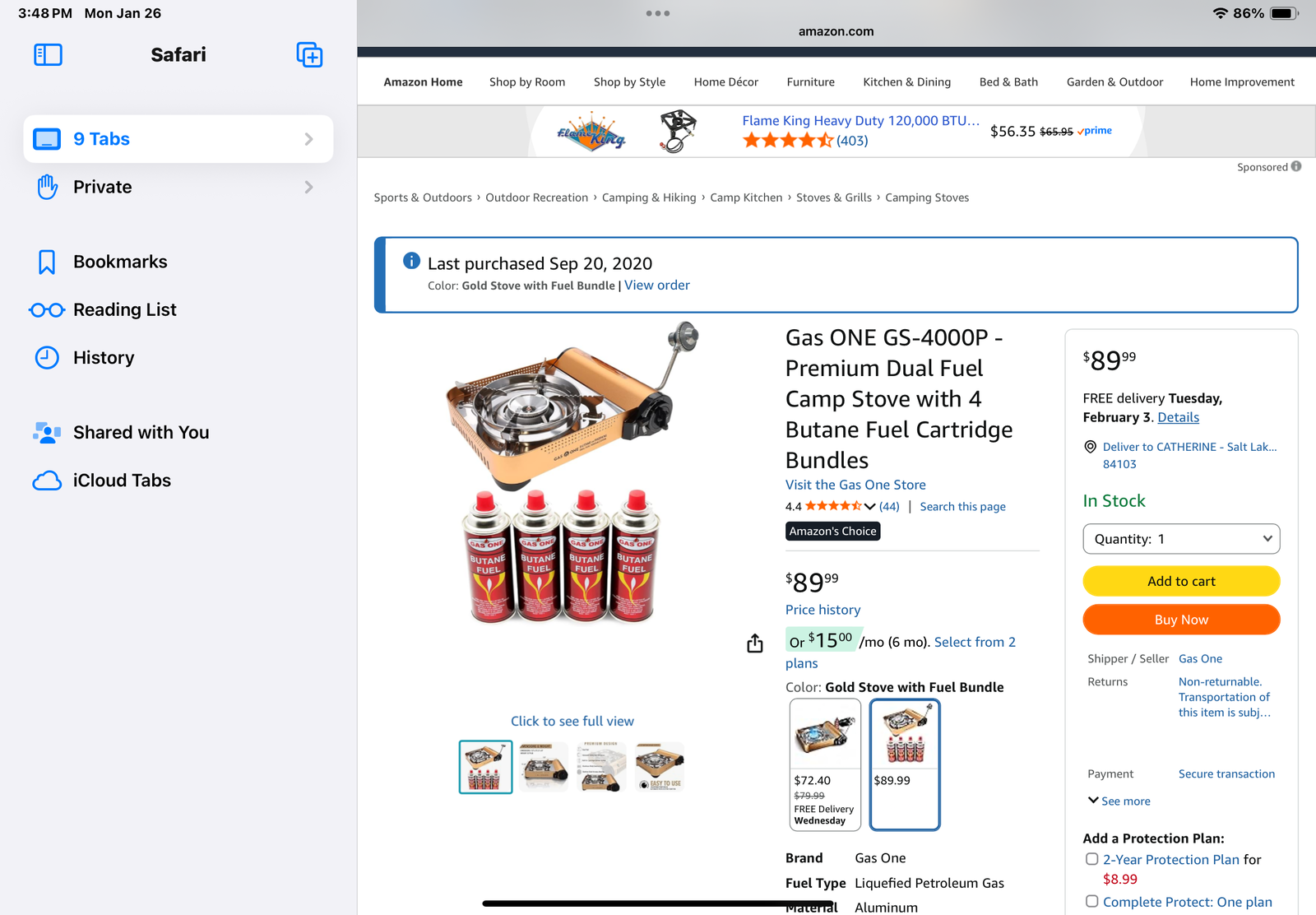Open Bookmarks in the sidebar
This screenshot has width=1316, height=915.
[120, 261]
